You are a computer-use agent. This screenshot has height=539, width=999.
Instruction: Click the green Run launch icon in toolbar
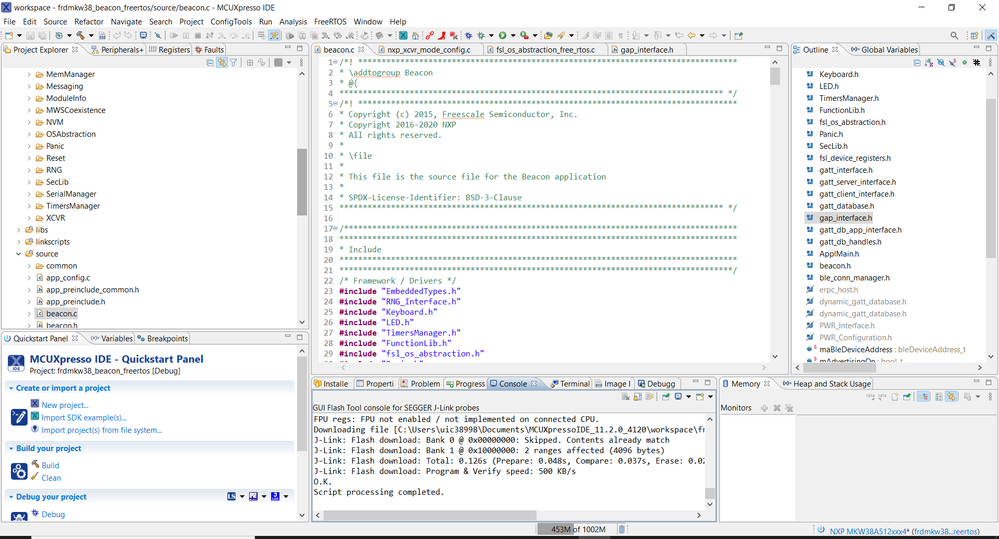(503, 35)
